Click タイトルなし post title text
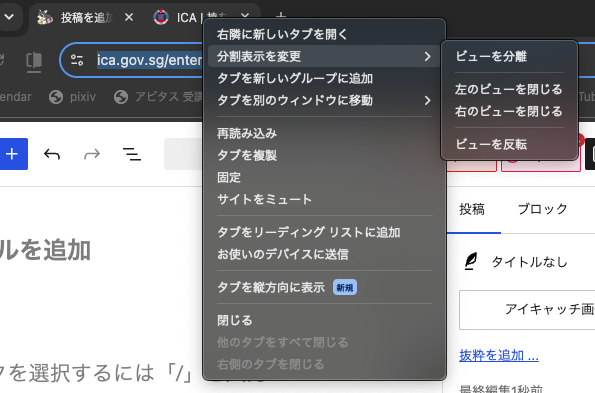 tap(529, 262)
